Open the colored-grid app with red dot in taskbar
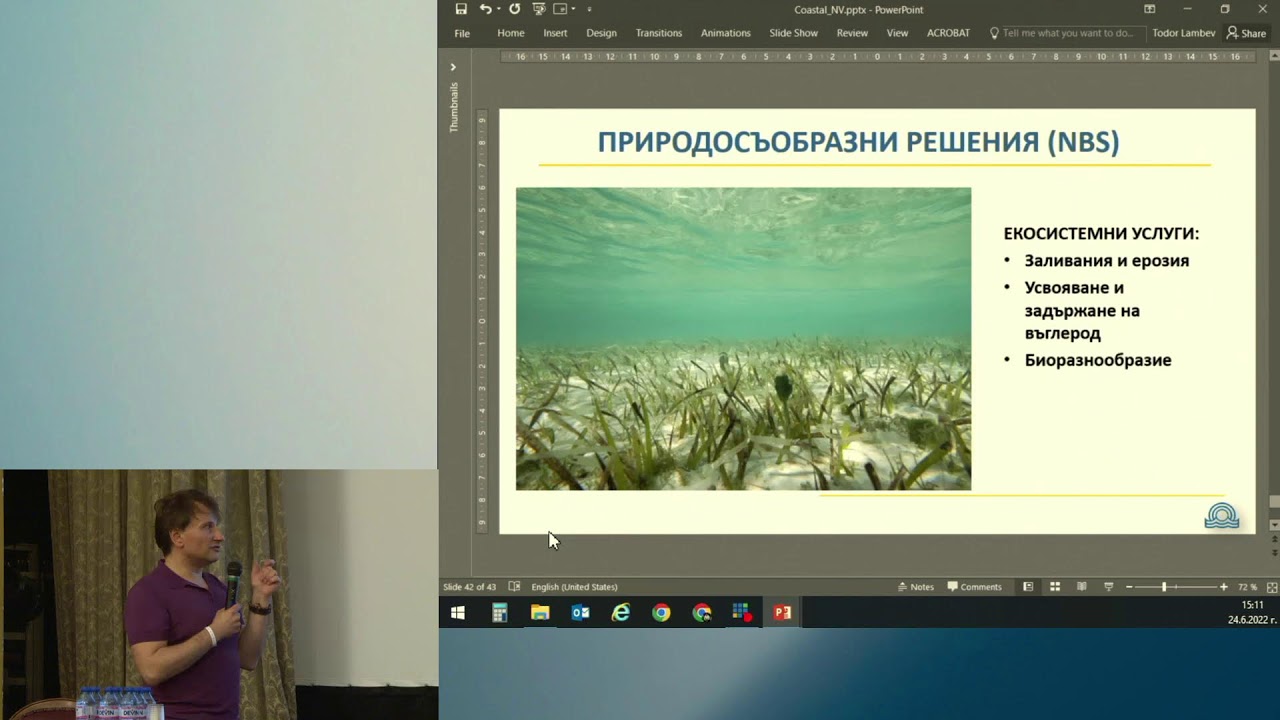This screenshot has height=720, width=1280. pos(742,613)
